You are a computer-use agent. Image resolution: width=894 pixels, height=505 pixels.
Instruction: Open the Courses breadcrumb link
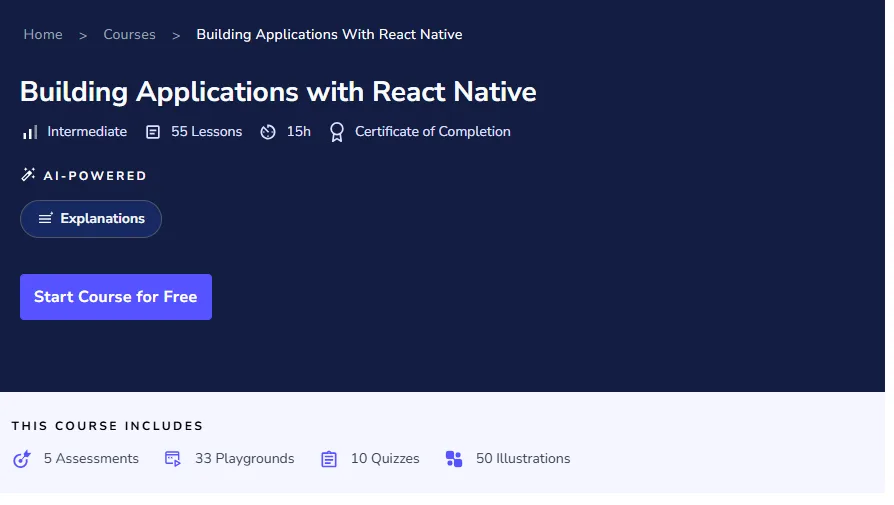click(129, 35)
